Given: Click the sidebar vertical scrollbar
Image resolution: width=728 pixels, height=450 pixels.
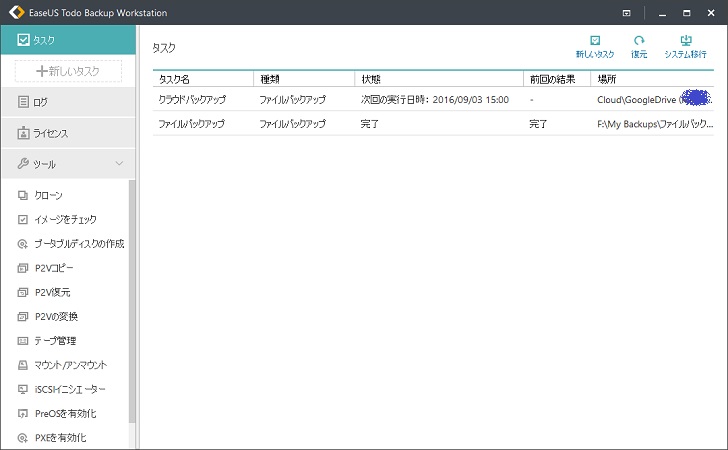Looking at the screenshot, I should click(x=132, y=302).
